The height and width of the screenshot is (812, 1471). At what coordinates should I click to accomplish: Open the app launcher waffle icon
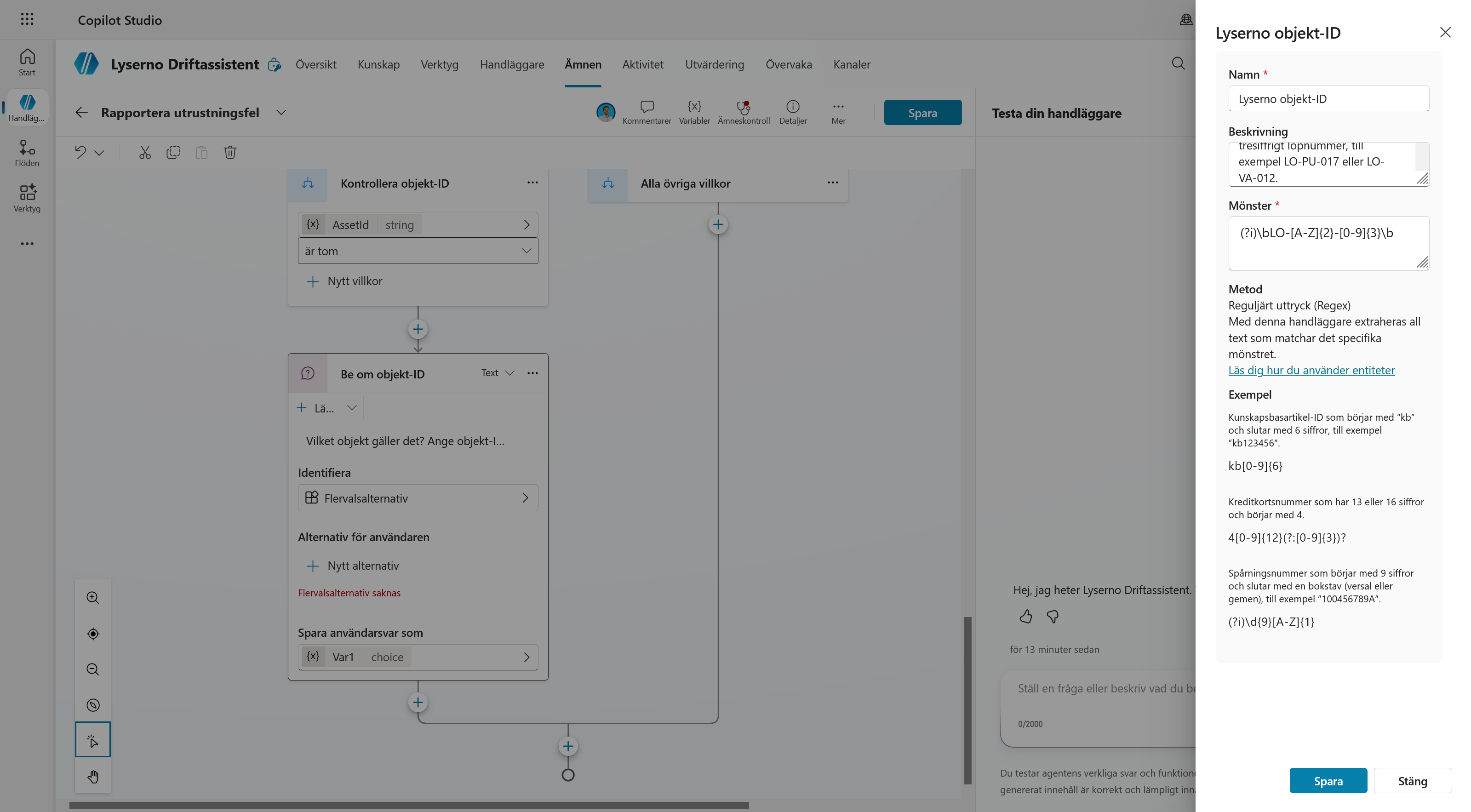pyautogui.click(x=27, y=19)
